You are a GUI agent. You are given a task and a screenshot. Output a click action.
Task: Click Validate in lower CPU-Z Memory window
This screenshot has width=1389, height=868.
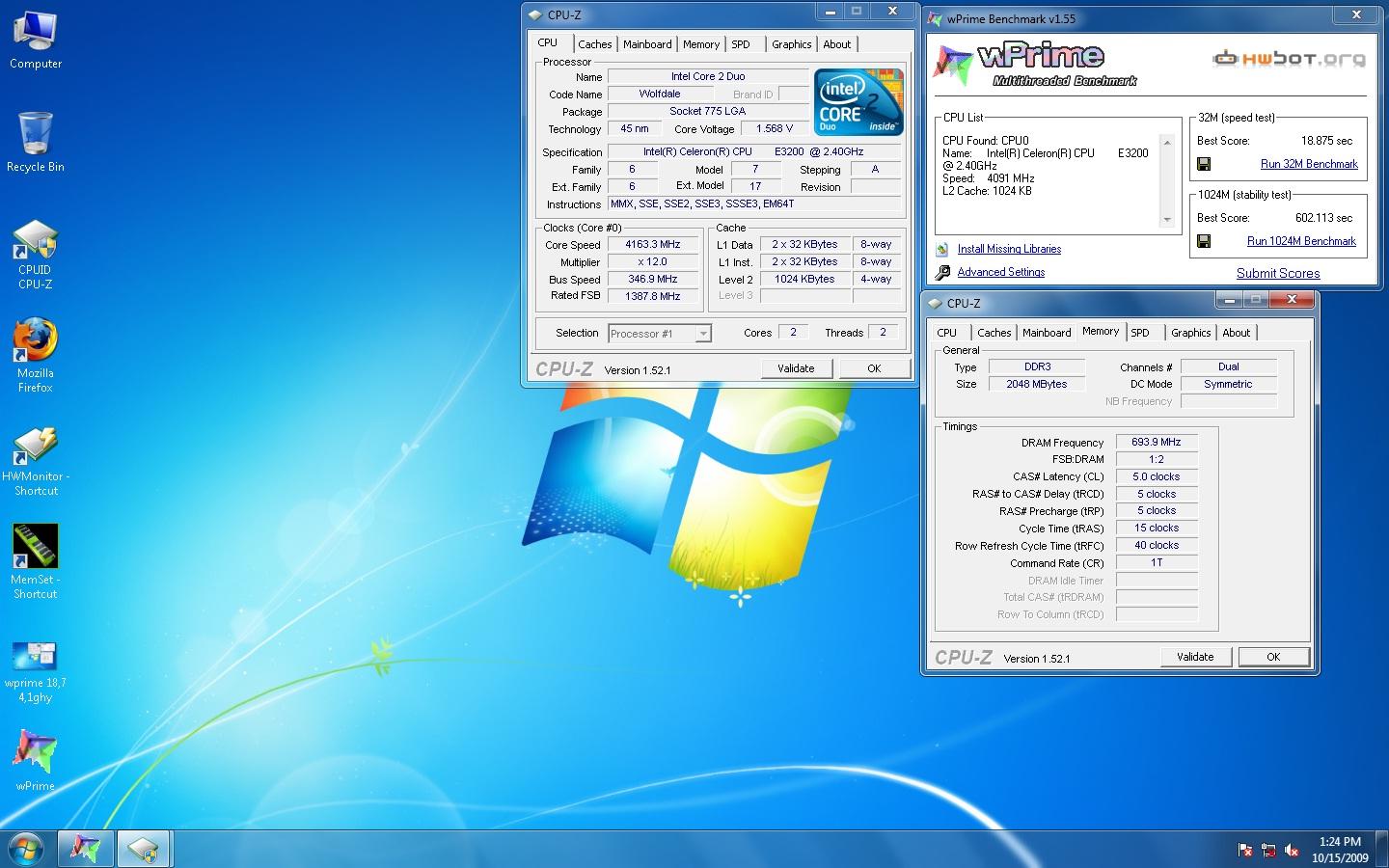pos(1195,657)
